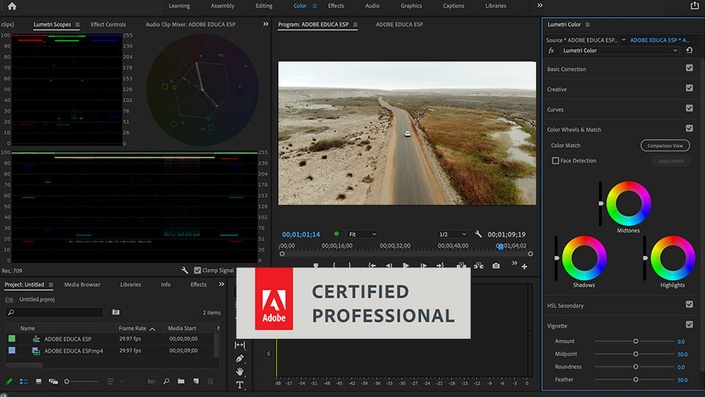
Task: Switch Project panel to Freeform view
Action: click(53, 381)
